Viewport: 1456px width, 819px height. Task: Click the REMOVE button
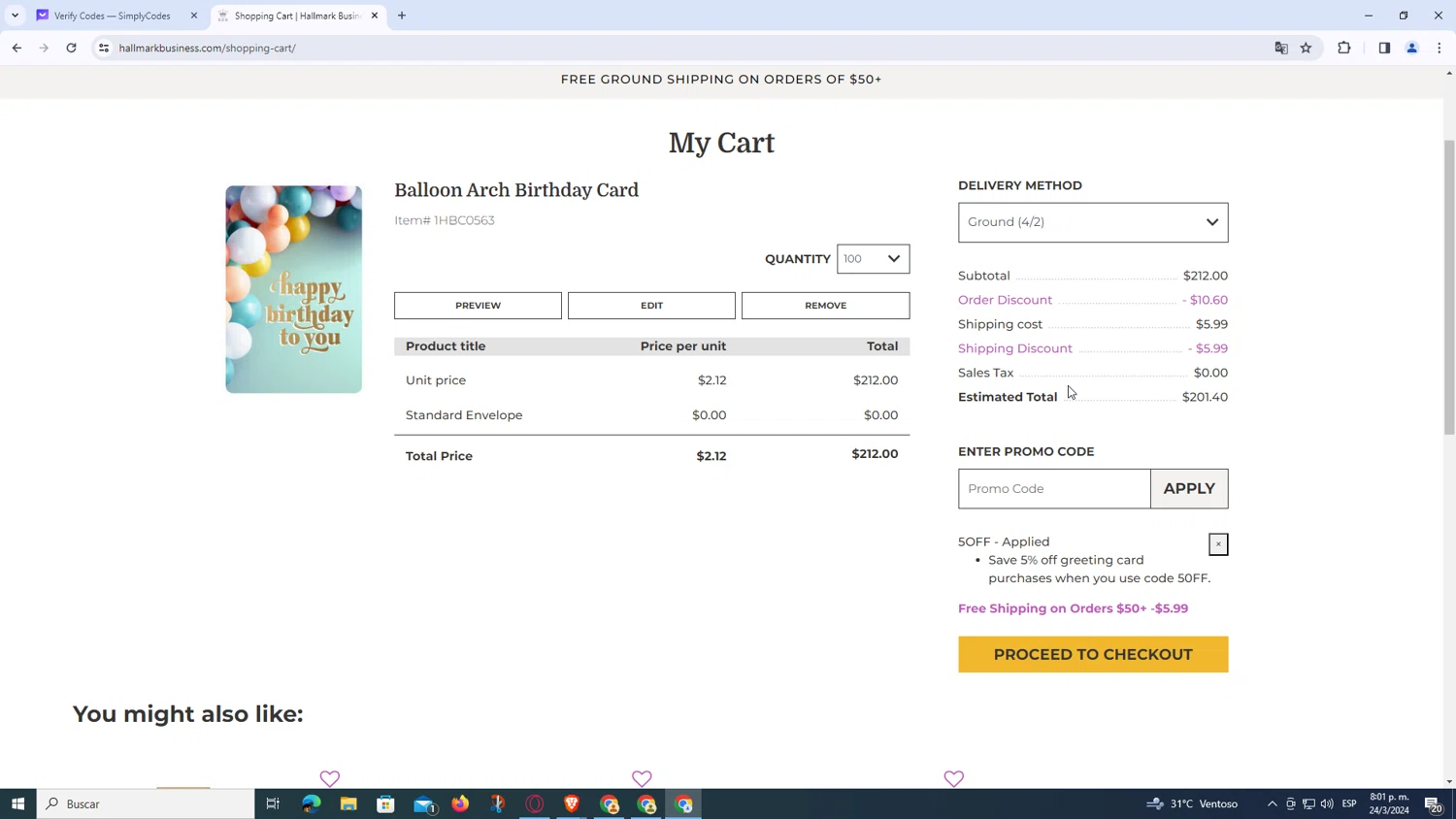point(825,306)
